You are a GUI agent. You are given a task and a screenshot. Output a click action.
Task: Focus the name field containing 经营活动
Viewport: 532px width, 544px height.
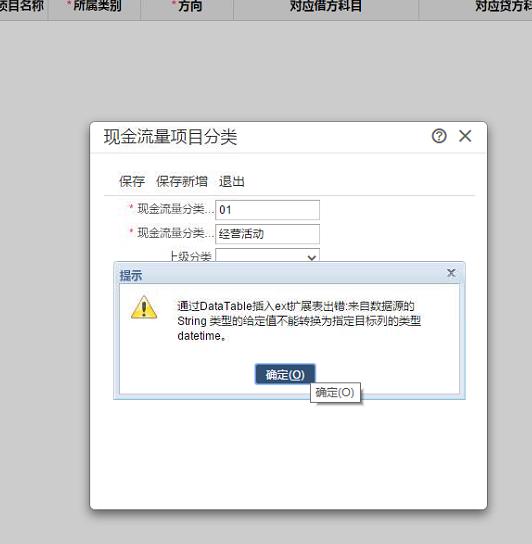267,234
